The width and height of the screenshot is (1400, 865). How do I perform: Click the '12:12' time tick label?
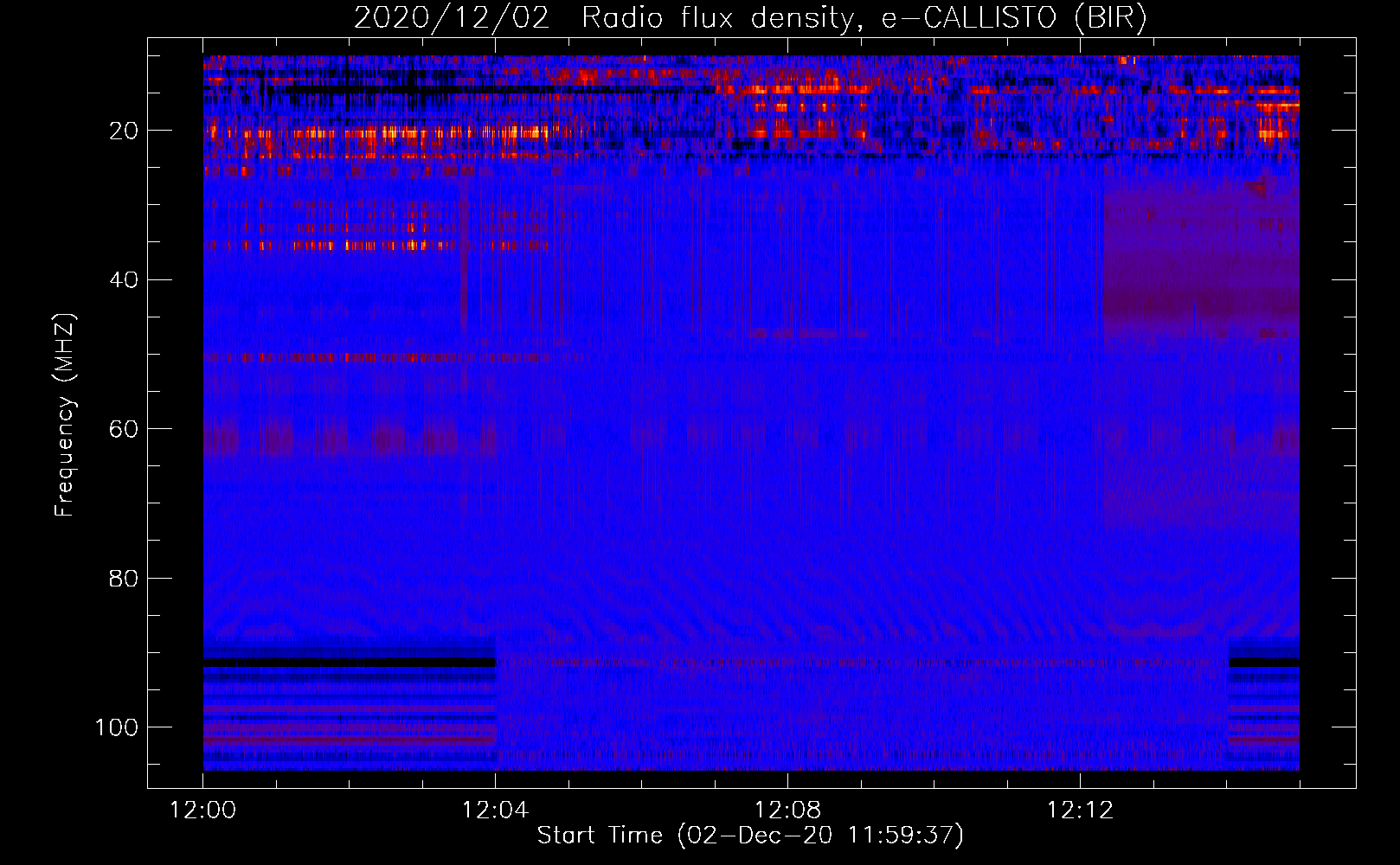tap(1080, 811)
